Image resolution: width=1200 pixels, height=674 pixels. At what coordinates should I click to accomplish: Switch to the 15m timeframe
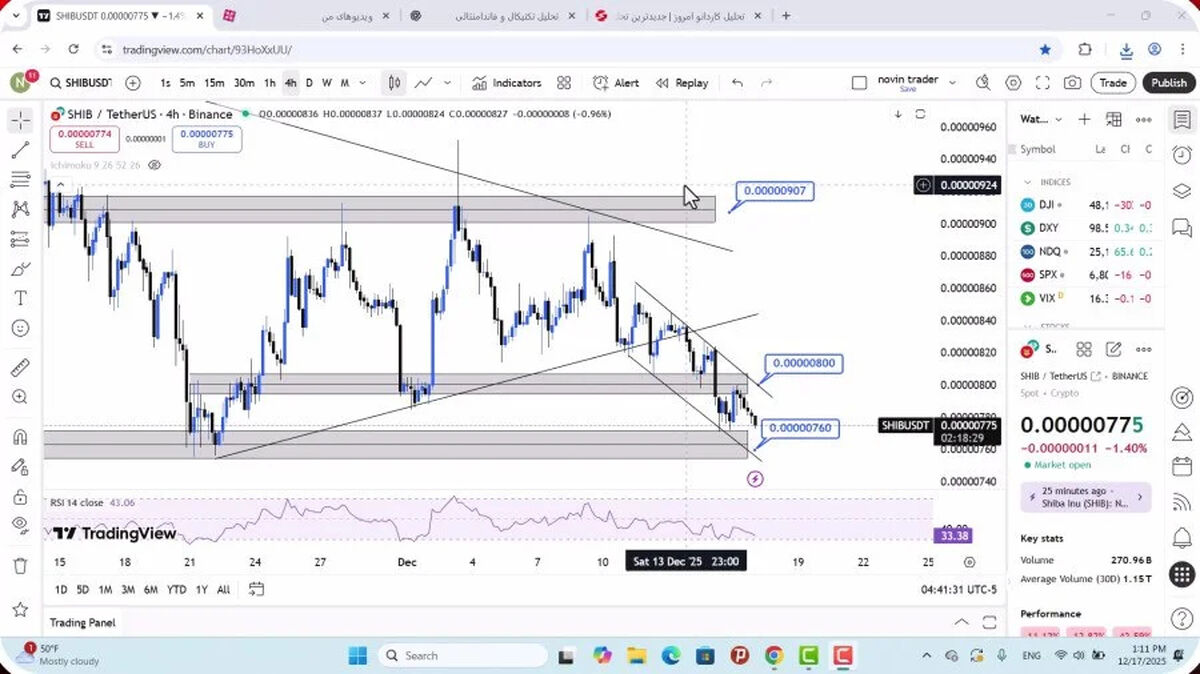214,83
